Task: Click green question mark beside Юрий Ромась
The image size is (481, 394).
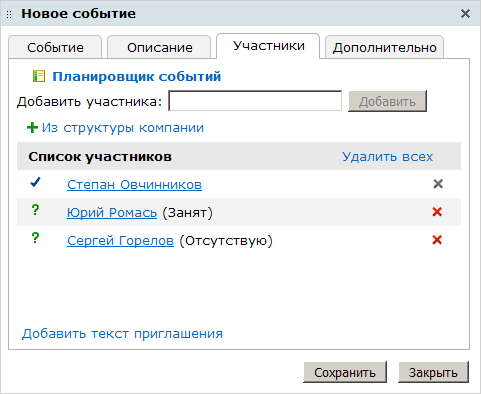Action: coord(35,210)
